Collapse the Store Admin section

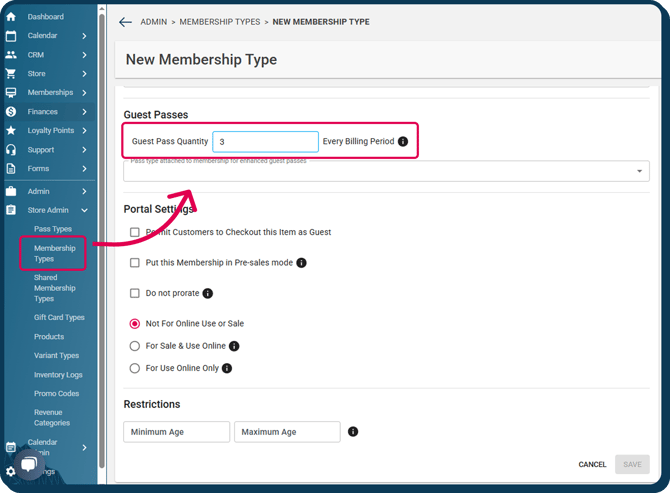pyautogui.click(x=84, y=210)
